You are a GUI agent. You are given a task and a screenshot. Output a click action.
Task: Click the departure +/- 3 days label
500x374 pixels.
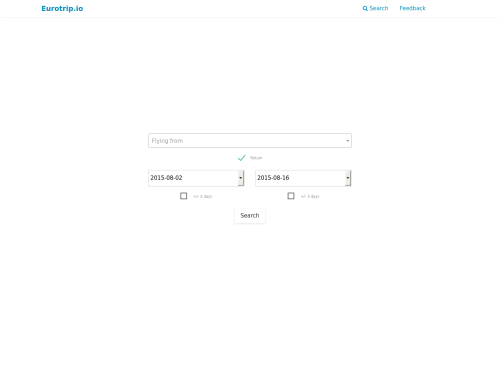pos(203,196)
